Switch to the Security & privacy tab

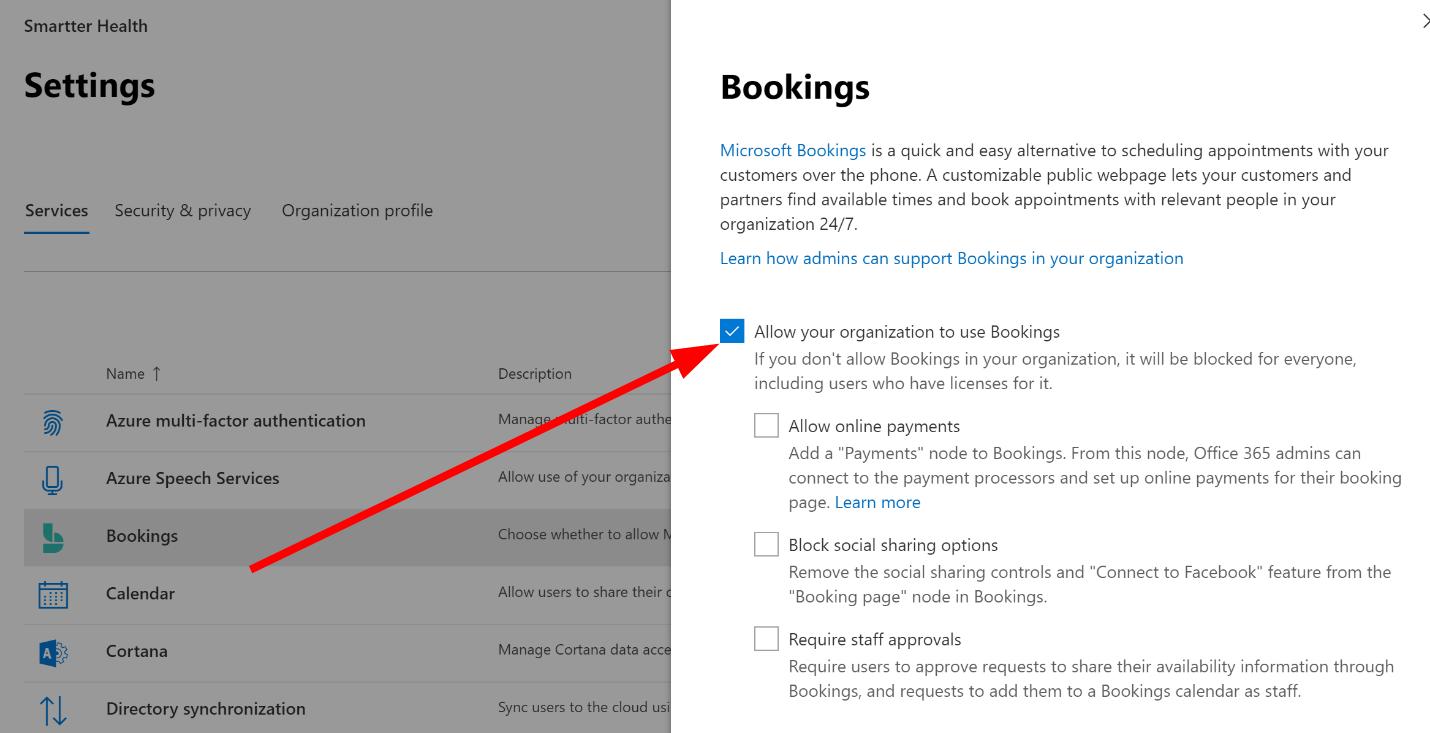pyautogui.click(x=183, y=211)
